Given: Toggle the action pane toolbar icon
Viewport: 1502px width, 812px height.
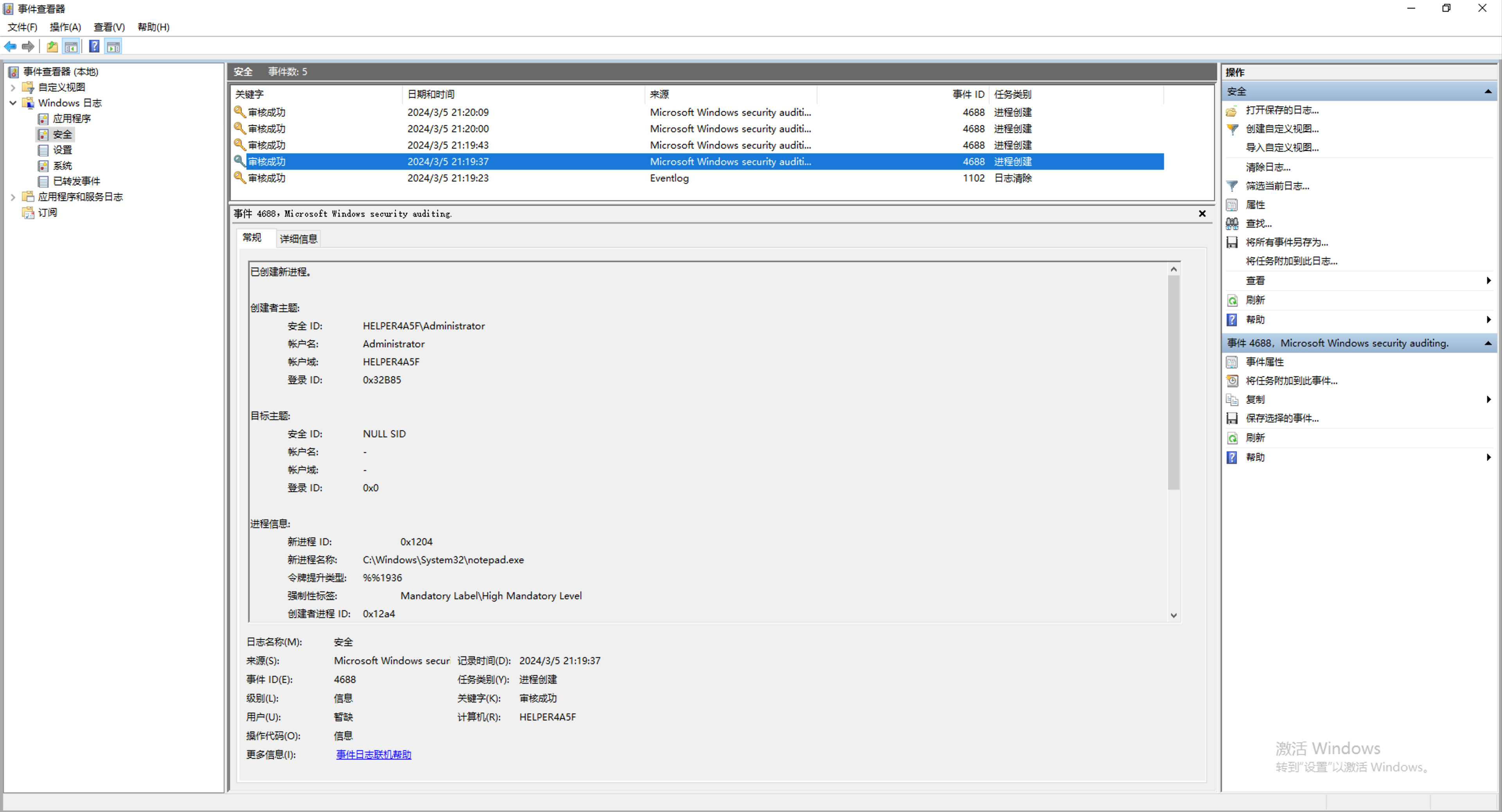Looking at the screenshot, I should coord(113,47).
